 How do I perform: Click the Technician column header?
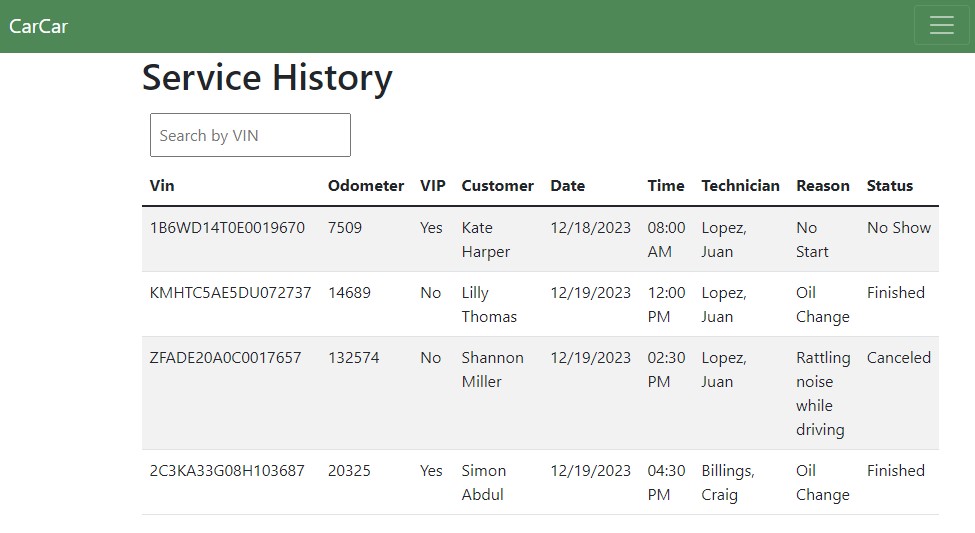(740, 185)
